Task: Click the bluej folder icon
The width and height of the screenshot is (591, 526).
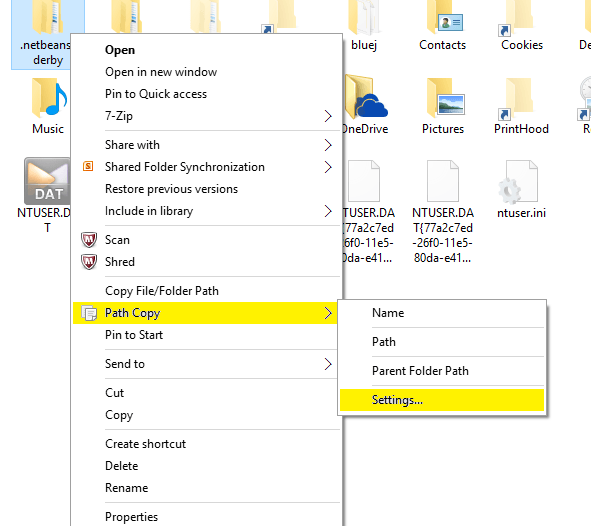Action: 364,17
